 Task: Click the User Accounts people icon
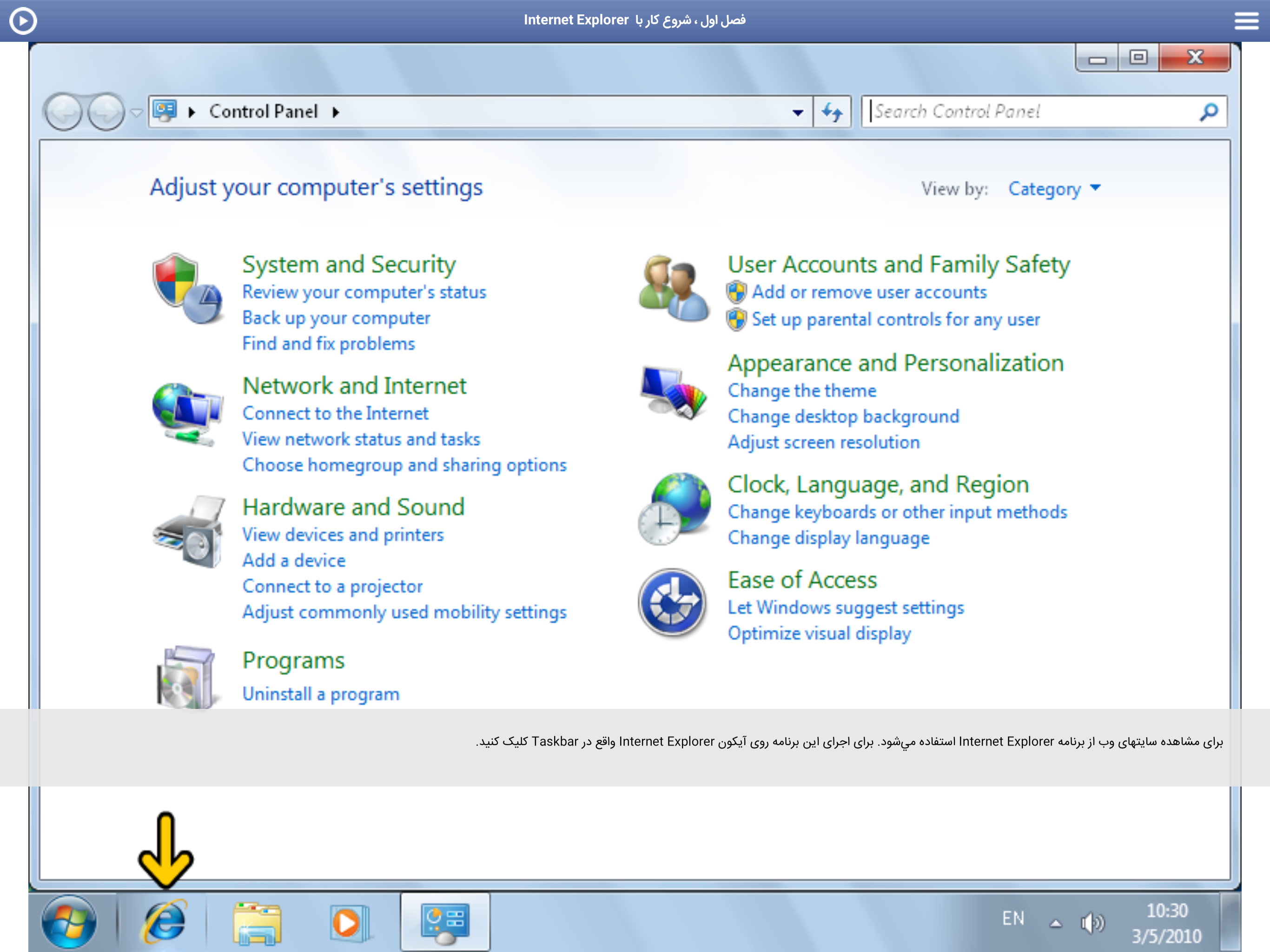[x=674, y=288]
